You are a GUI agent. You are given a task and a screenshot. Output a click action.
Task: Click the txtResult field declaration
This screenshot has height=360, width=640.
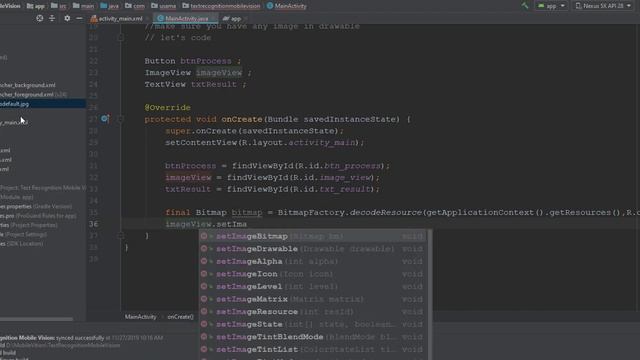tap(213, 84)
